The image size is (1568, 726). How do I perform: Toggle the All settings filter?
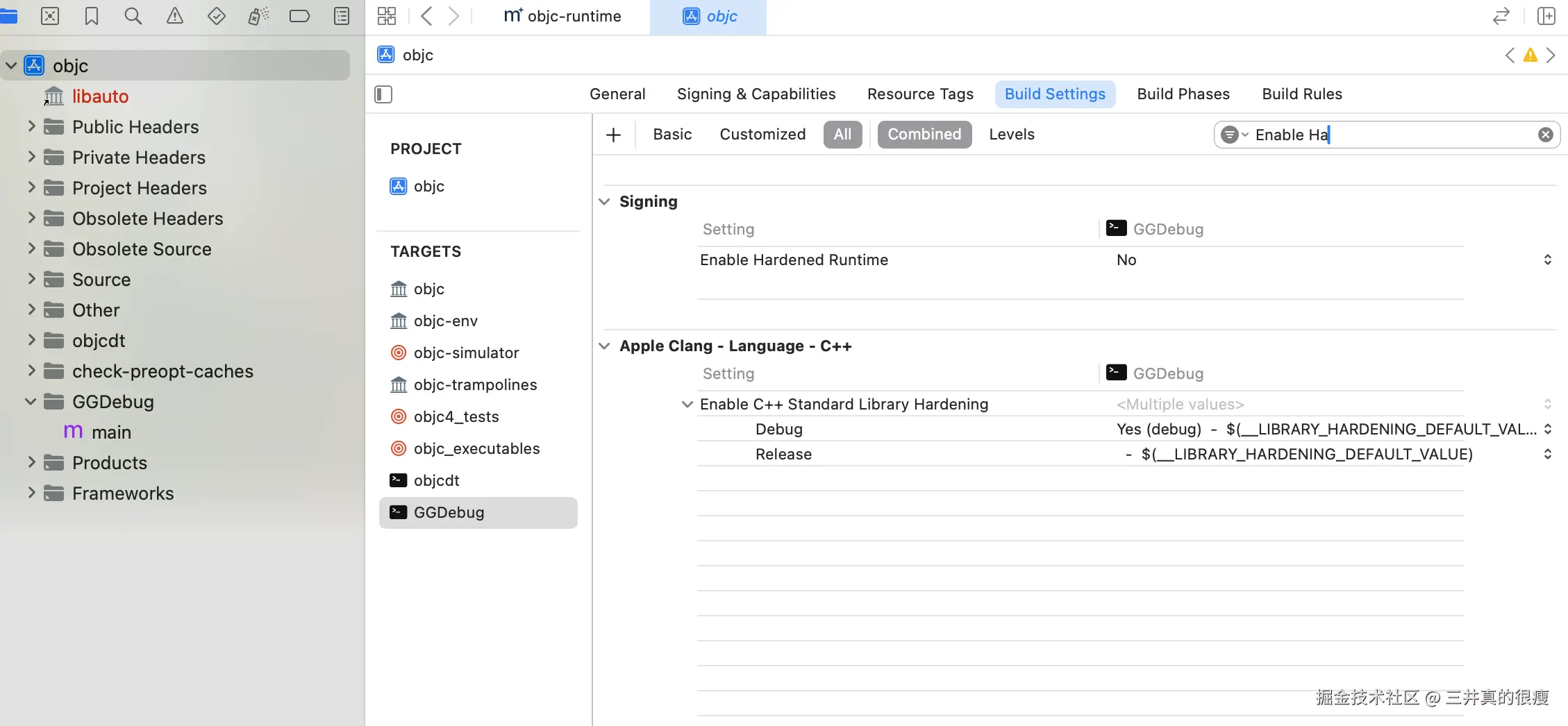pyautogui.click(x=842, y=135)
